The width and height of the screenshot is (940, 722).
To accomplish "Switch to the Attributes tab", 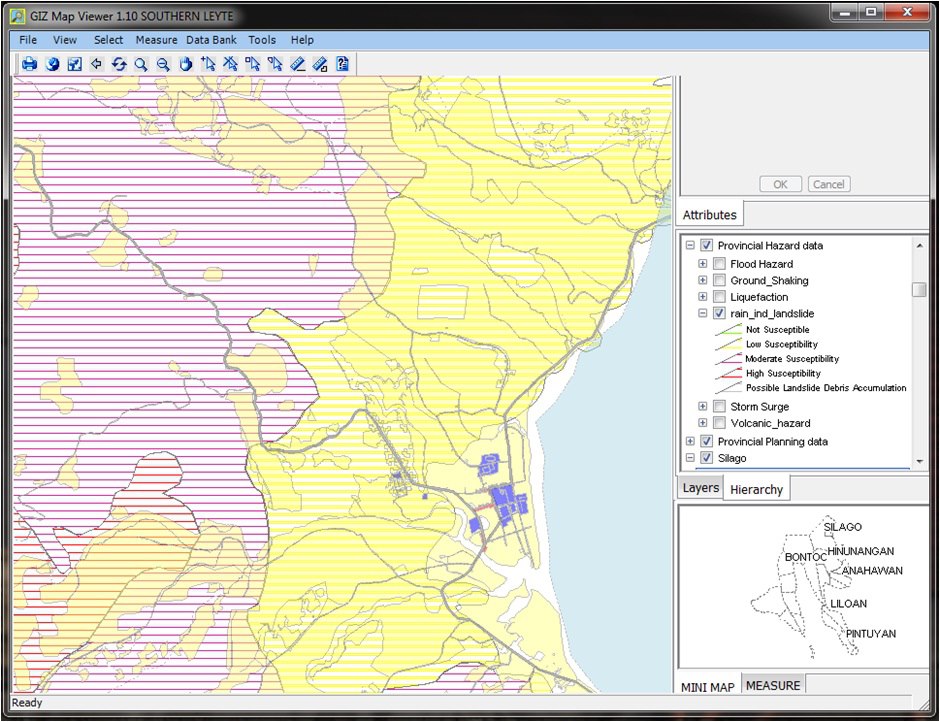I will (x=710, y=215).
